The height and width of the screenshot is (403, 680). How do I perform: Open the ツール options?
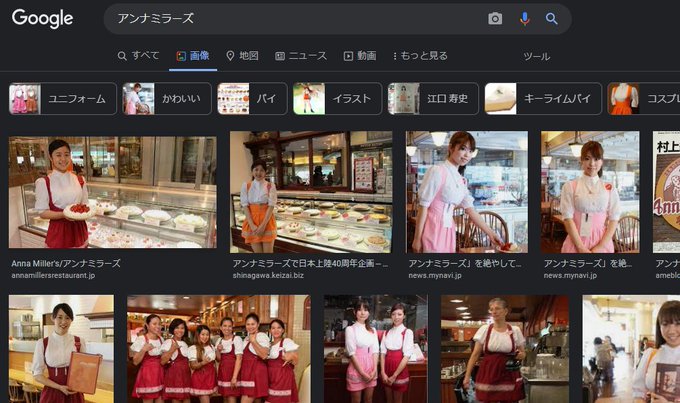pyautogui.click(x=536, y=56)
